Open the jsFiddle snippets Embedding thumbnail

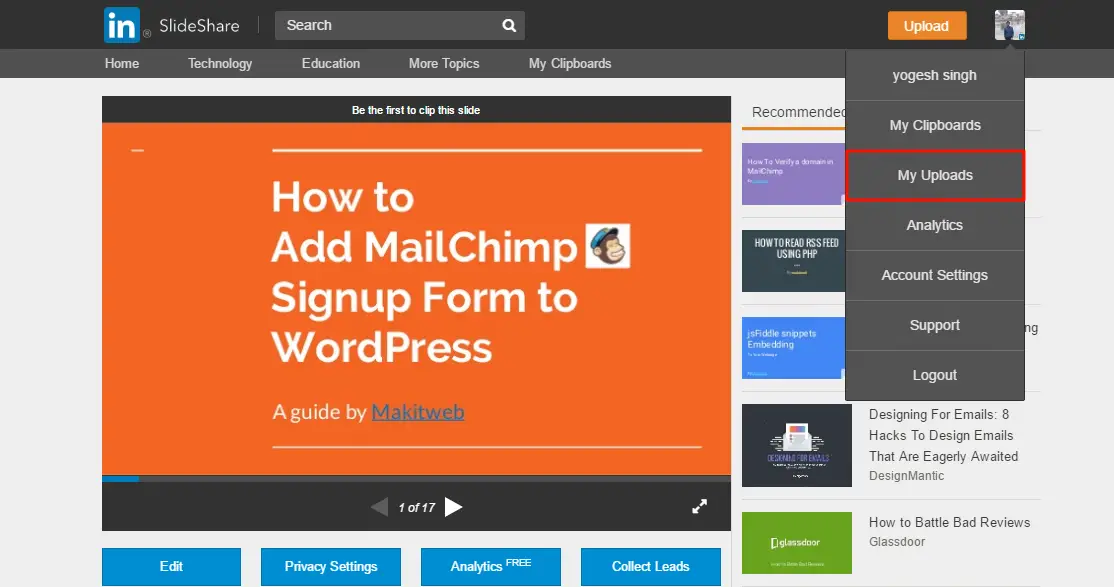794,348
